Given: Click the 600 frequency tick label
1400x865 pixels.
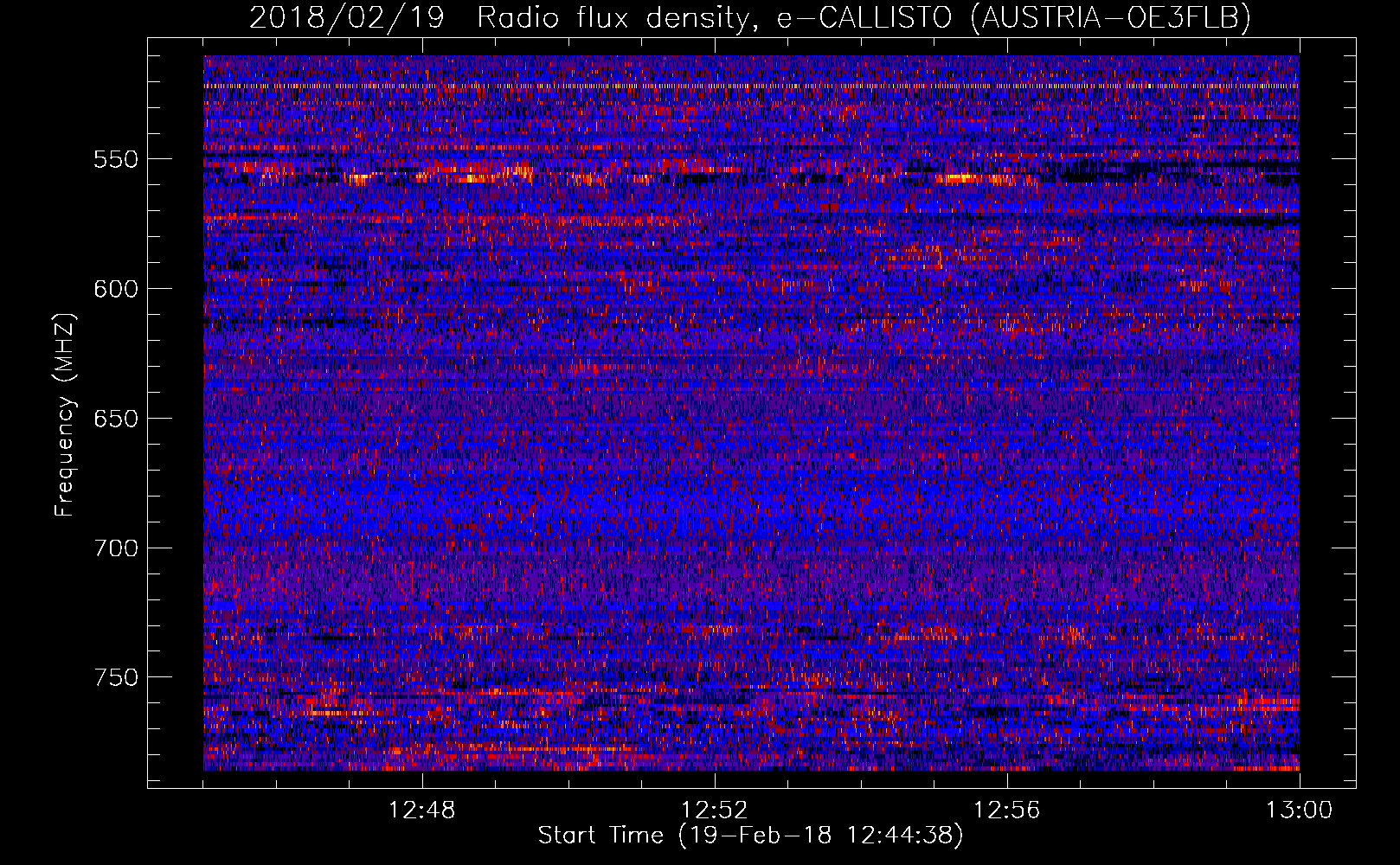Looking at the screenshot, I should pos(116,289).
